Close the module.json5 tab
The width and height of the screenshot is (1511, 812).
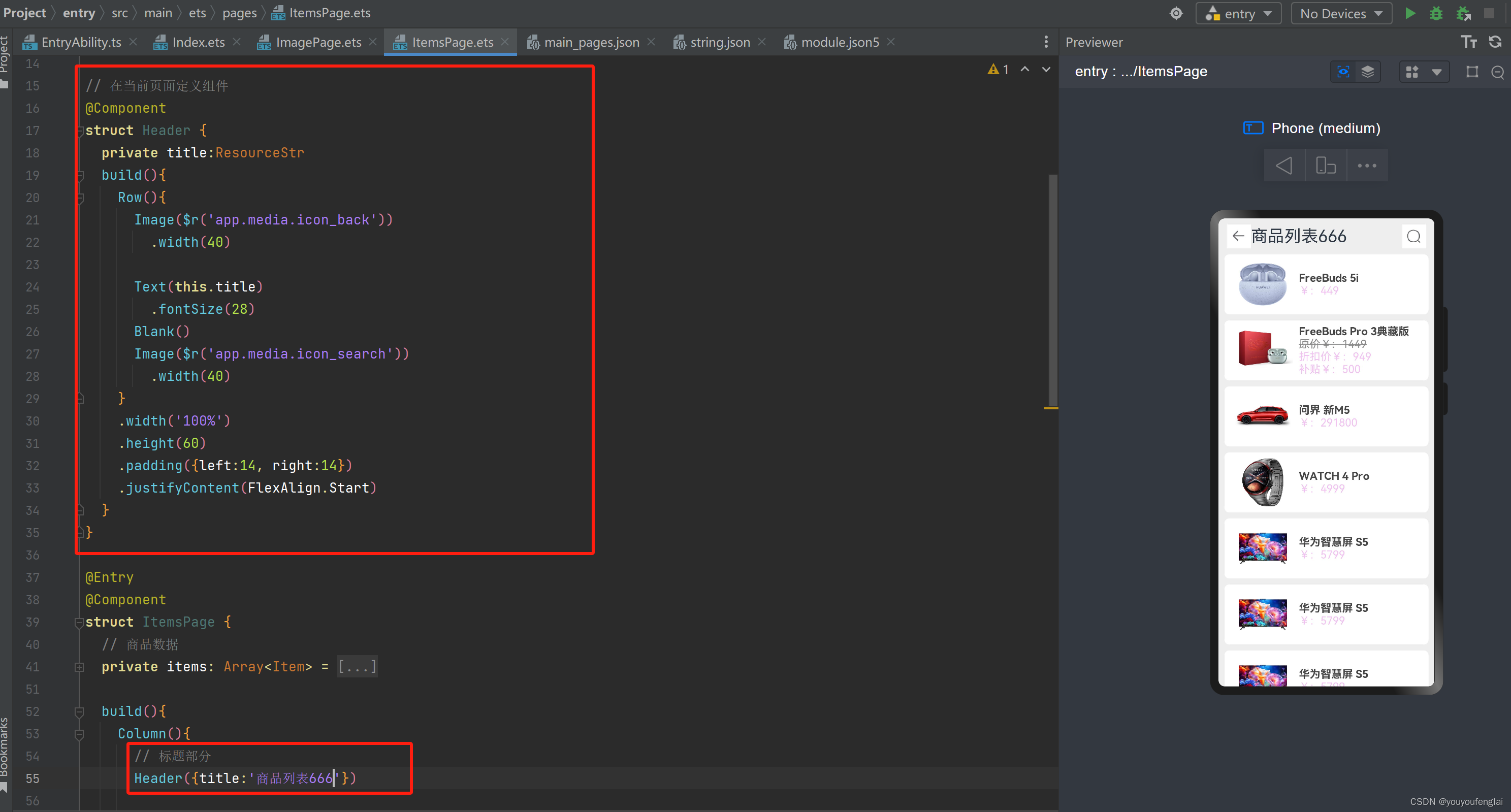(x=890, y=42)
